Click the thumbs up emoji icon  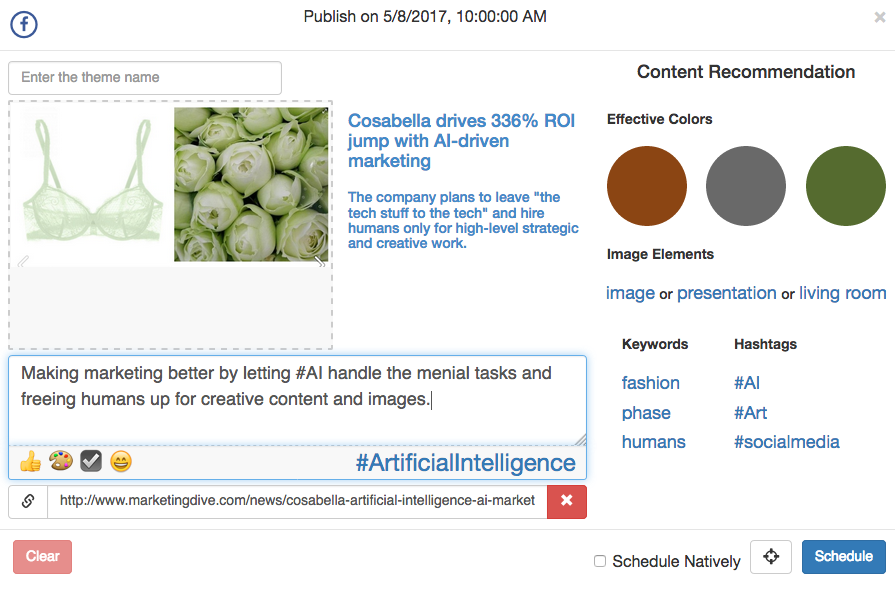click(x=31, y=461)
